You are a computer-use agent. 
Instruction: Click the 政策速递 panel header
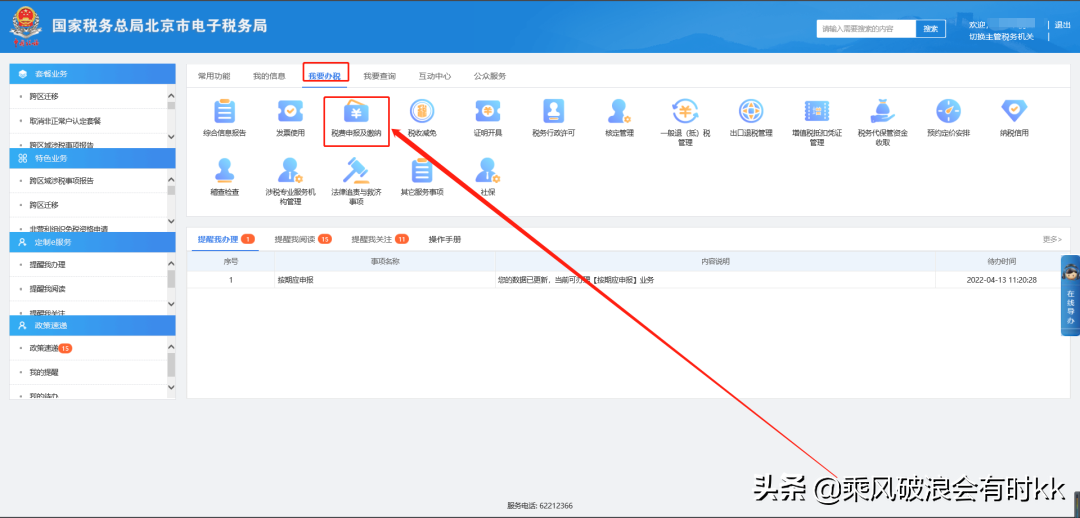(92, 325)
